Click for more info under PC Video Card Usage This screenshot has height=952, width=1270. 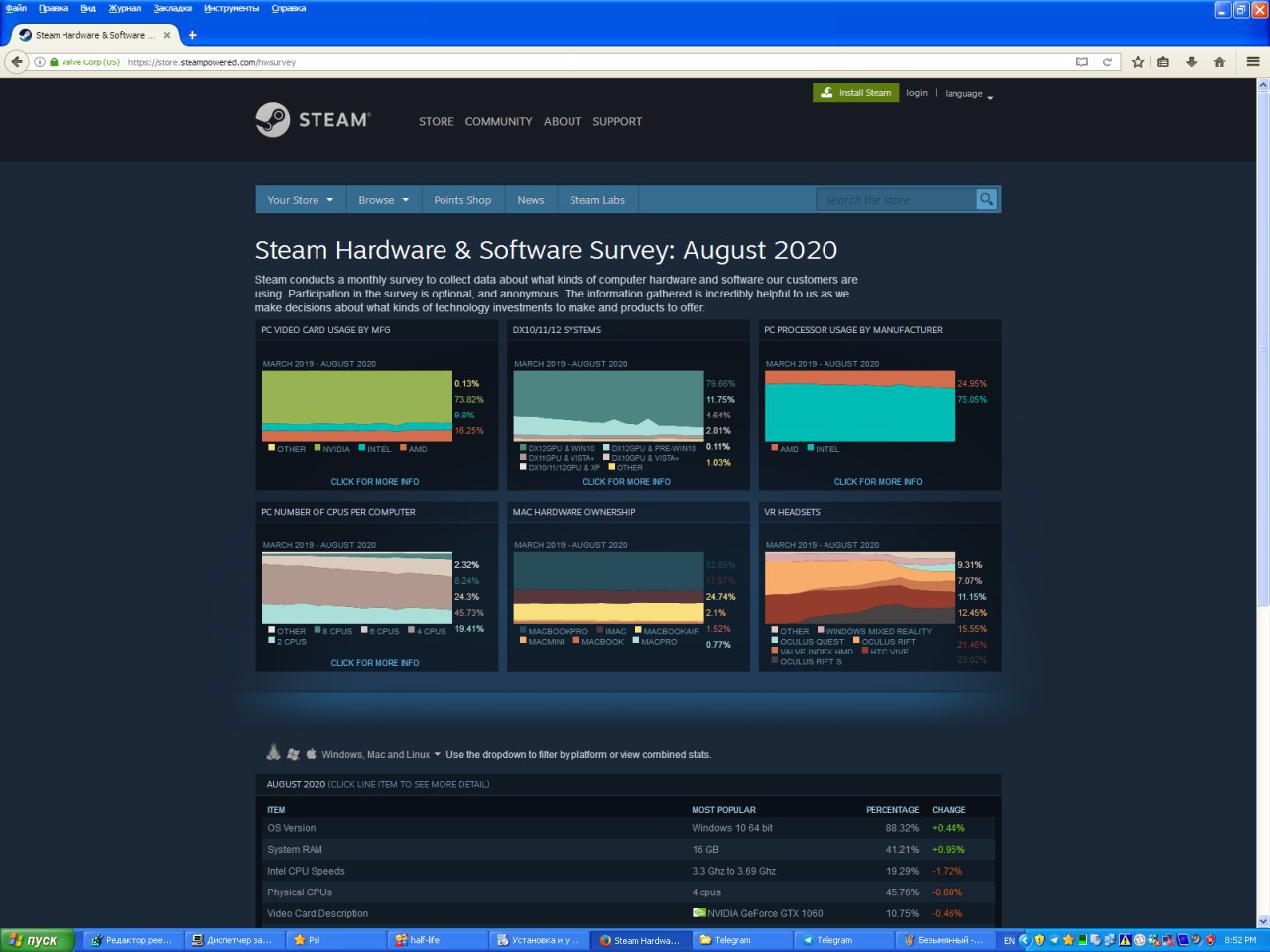(x=375, y=482)
